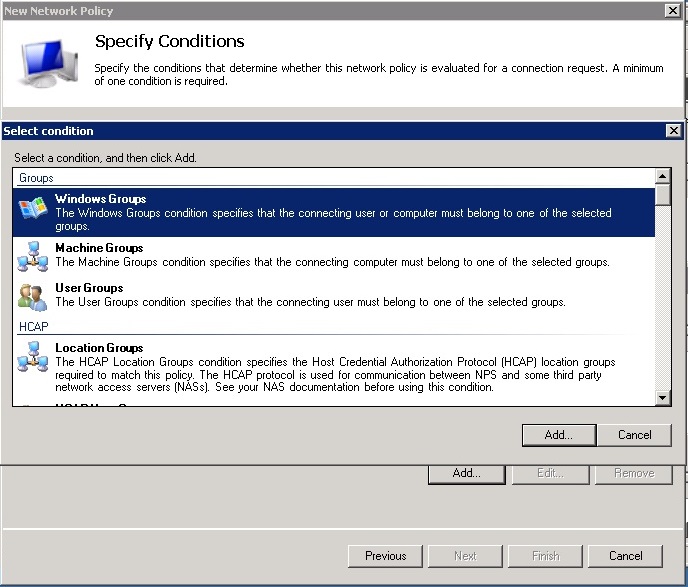Viewport: 688px width, 587px height.
Task: Cancel the Select condition dialog
Action: 634,435
